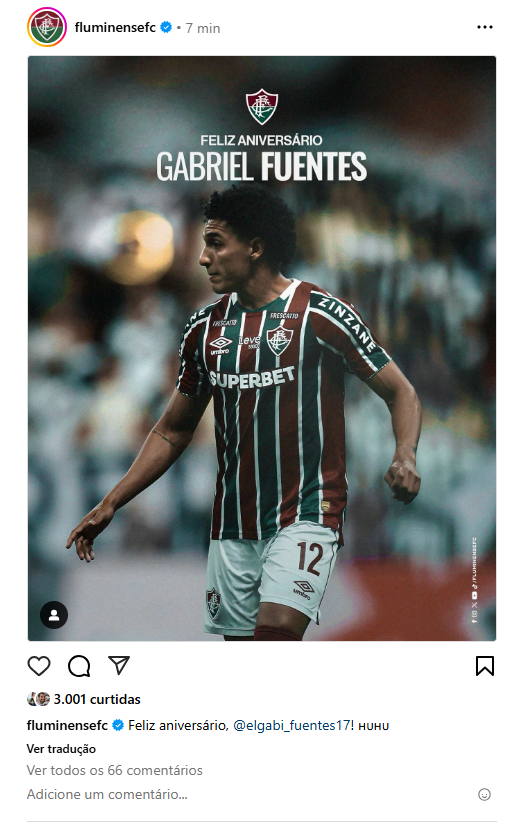
Task: Save the post with bookmark icon
Action: [x=484, y=666]
